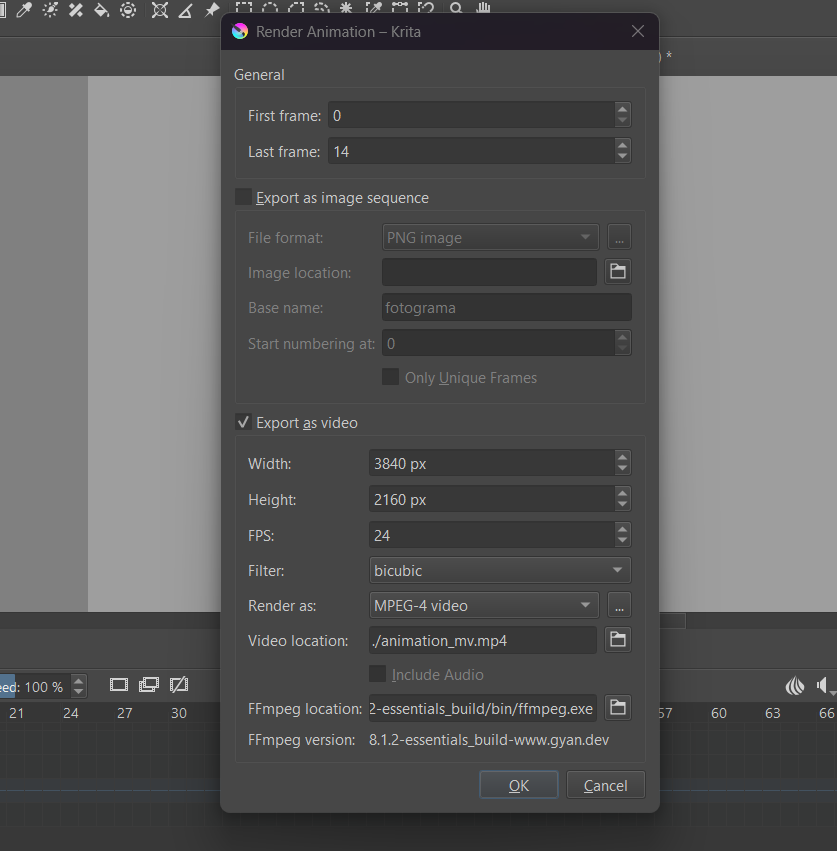Tick the Only Unique Frames checkbox
The height and width of the screenshot is (851, 837).
coord(390,377)
